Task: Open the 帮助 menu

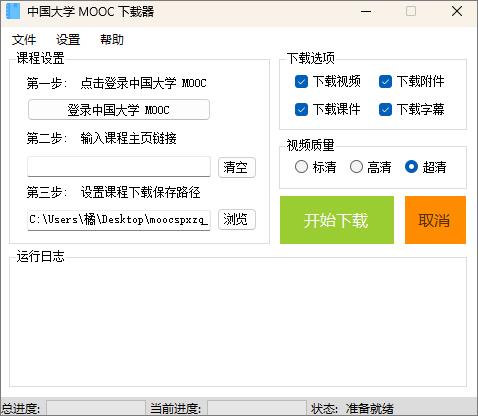Action: coord(112,40)
